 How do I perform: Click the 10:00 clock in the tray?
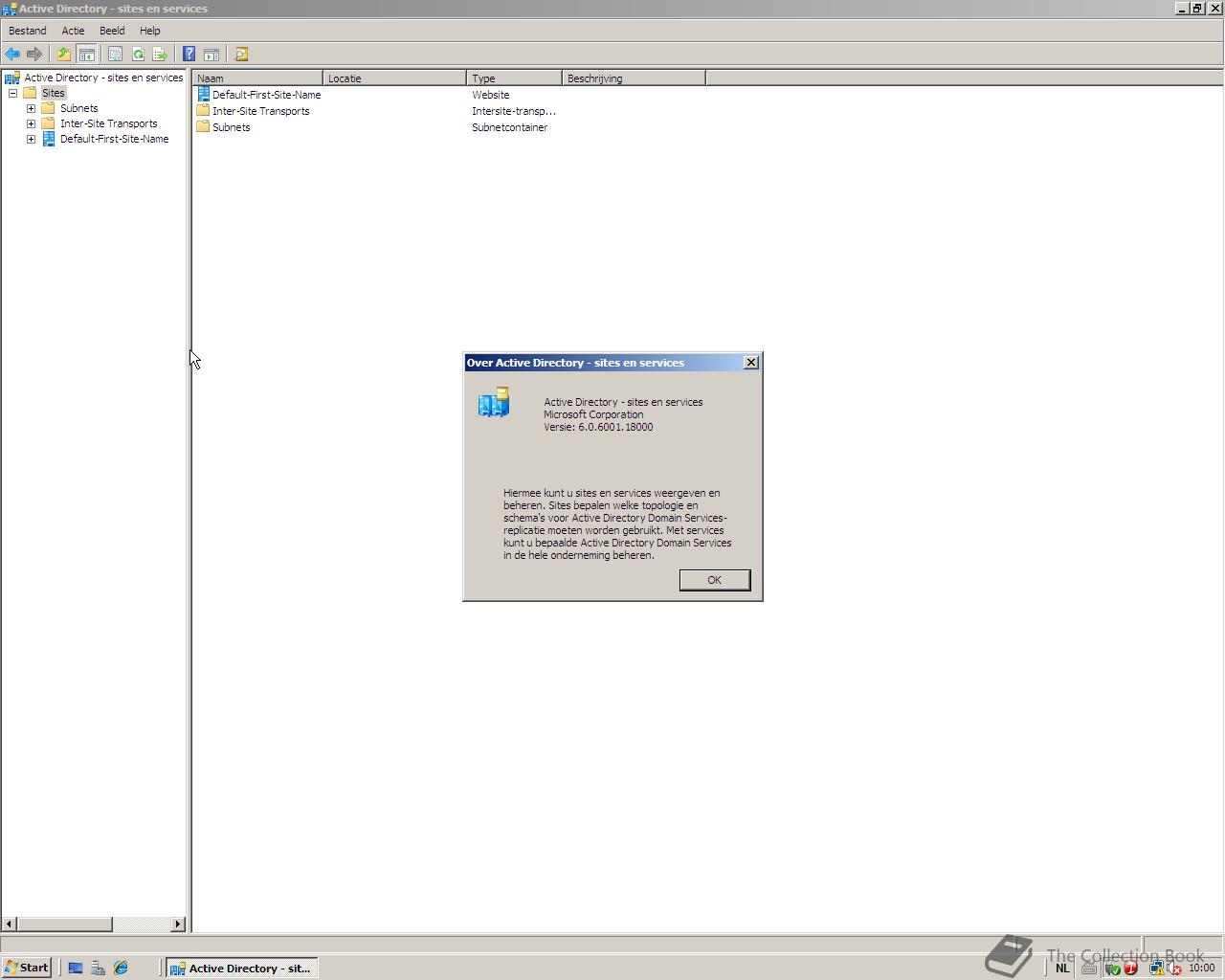[x=1202, y=969]
